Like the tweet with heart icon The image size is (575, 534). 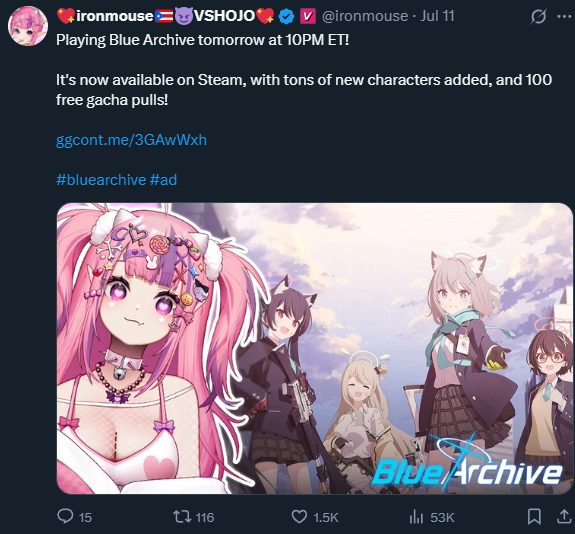pyautogui.click(x=299, y=517)
